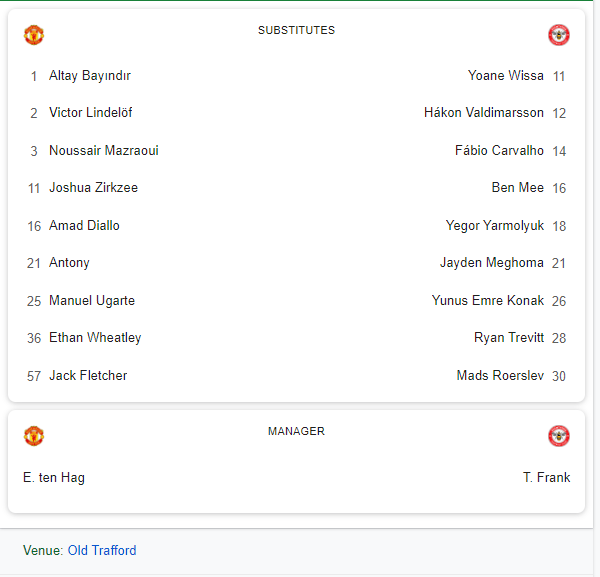Open the Old Trafford venue link
Screen dimensions: 600x577
point(102,550)
